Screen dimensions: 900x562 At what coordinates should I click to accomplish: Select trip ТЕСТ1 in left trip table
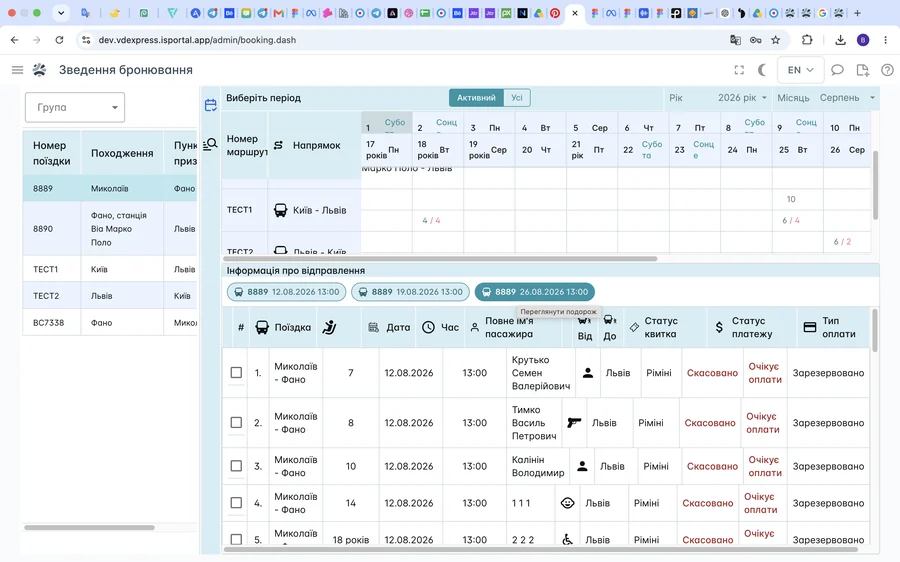coord(110,269)
